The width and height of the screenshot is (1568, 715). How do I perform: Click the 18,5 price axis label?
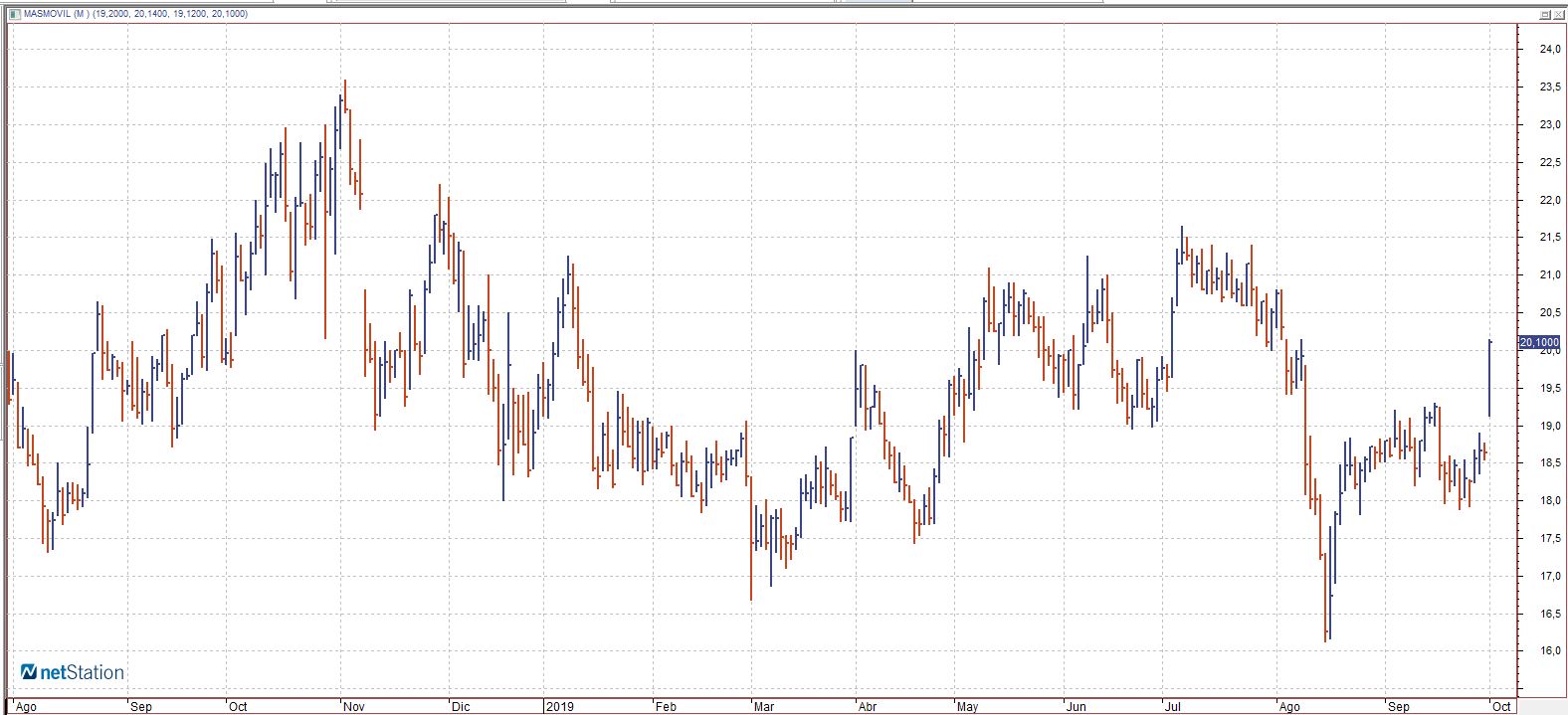point(1550,463)
